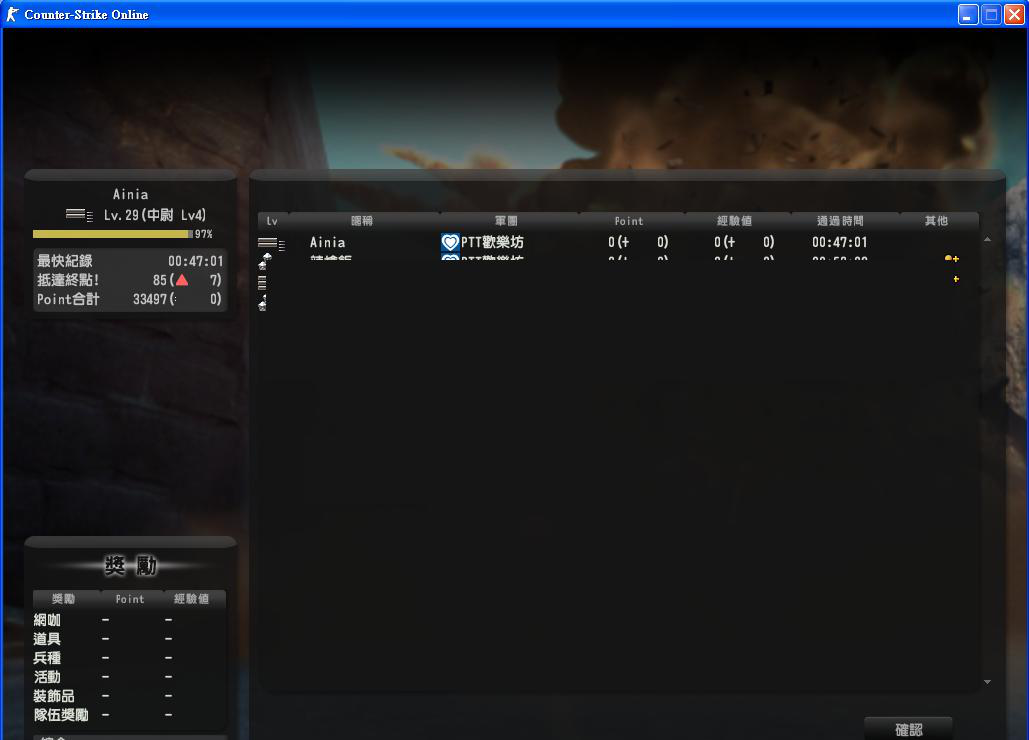Click the Point合計 total value 33497
Viewport: 1029px width, 740px height.
click(x=150, y=299)
